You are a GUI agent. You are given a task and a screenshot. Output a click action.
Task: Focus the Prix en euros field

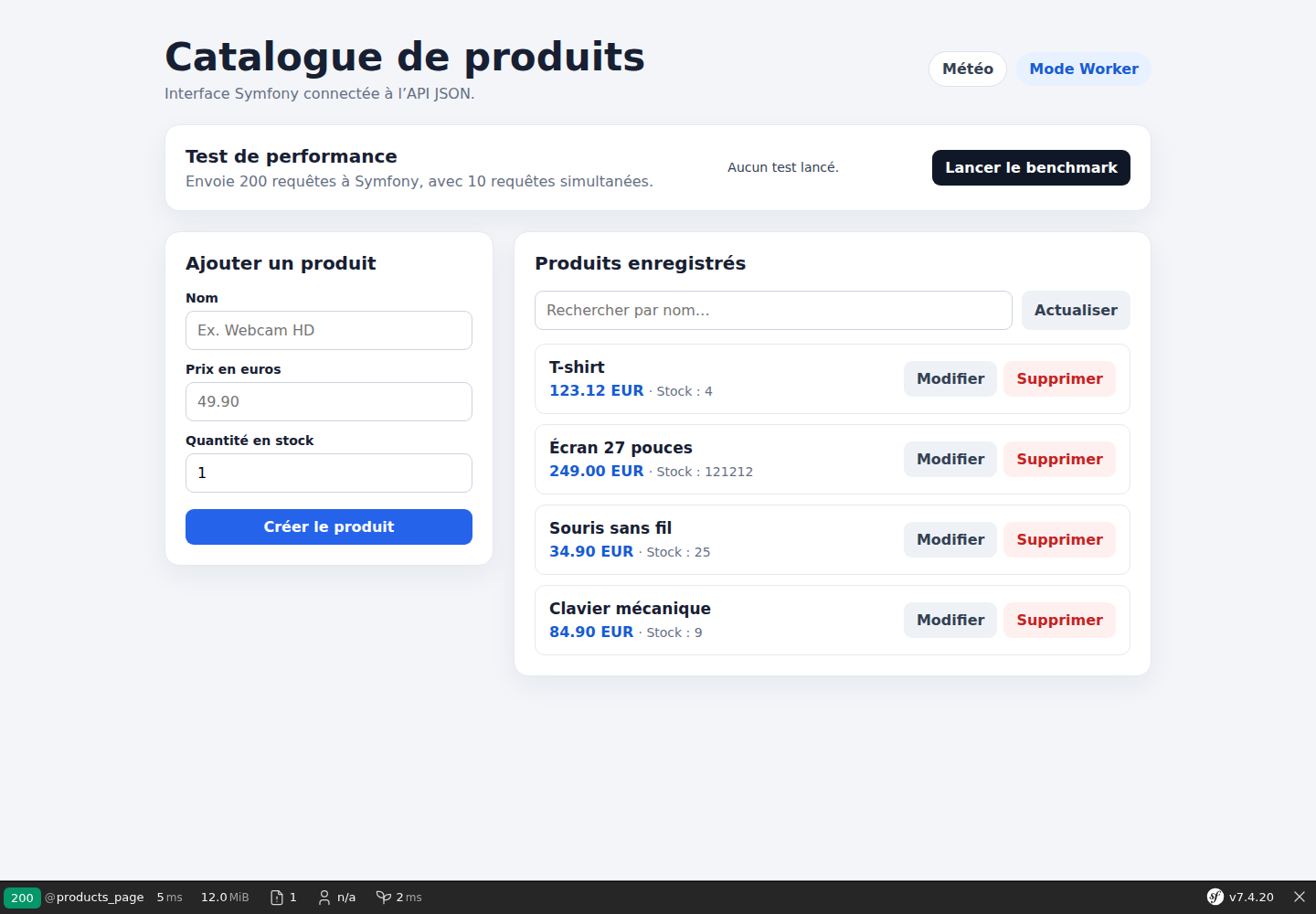click(x=329, y=401)
